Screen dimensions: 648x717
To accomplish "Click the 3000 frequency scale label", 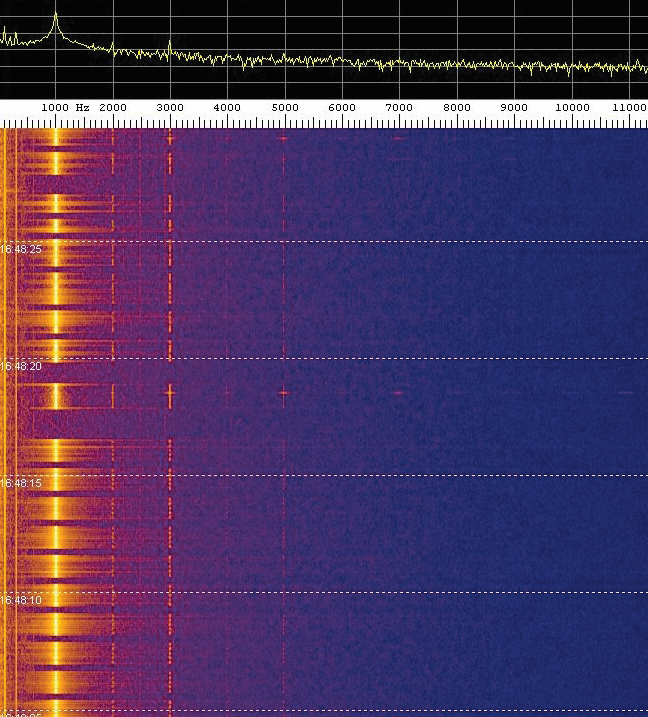I will (170, 107).
